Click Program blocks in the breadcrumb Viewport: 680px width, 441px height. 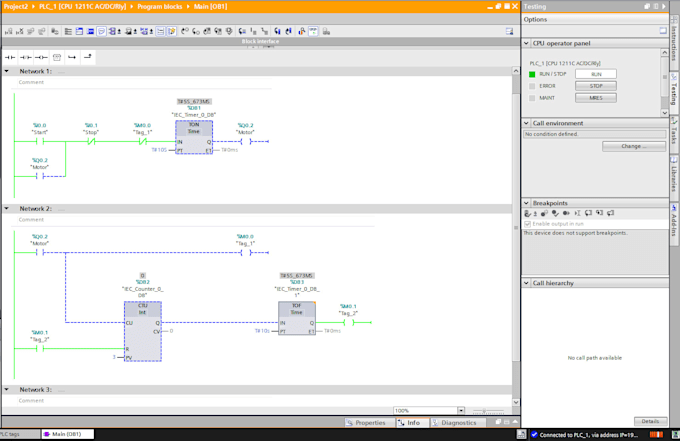coord(160,7)
